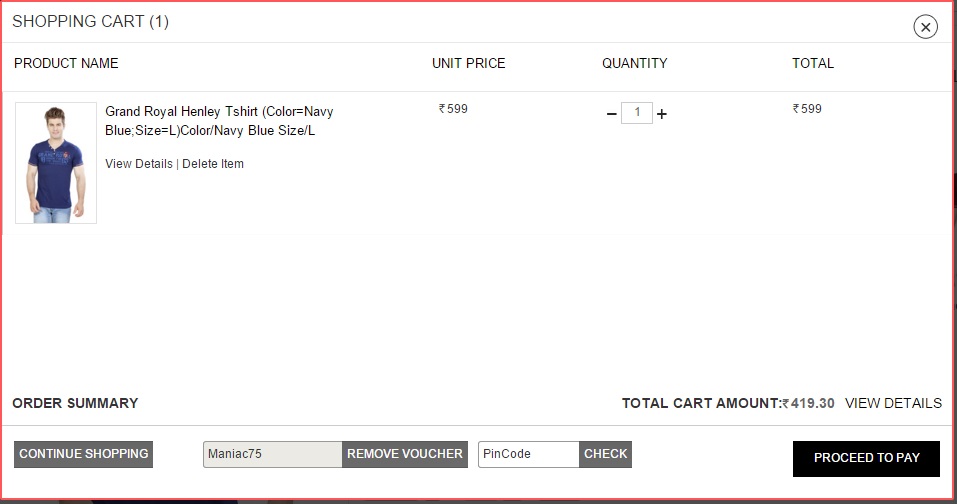The width and height of the screenshot is (957, 504).
Task: Click REMOVE VOUCHER button
Action: 405,454
